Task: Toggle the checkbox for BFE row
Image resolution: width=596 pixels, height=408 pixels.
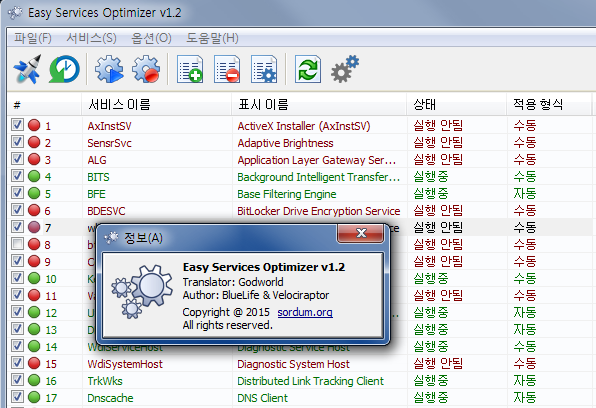Action: [x=17, y=192]
